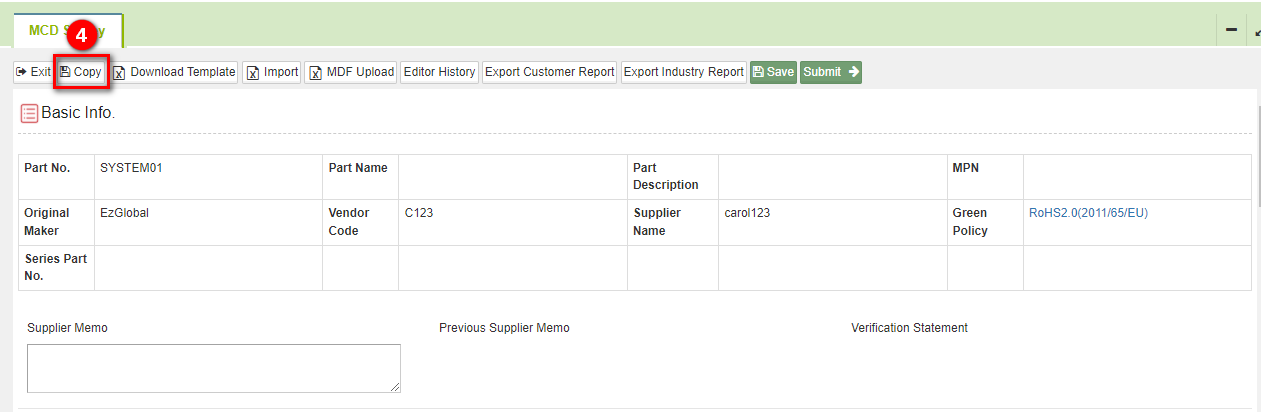The width and height of the screenshot is (1261, 412).
Task: Click the Exit button
Action: [33, 72]
